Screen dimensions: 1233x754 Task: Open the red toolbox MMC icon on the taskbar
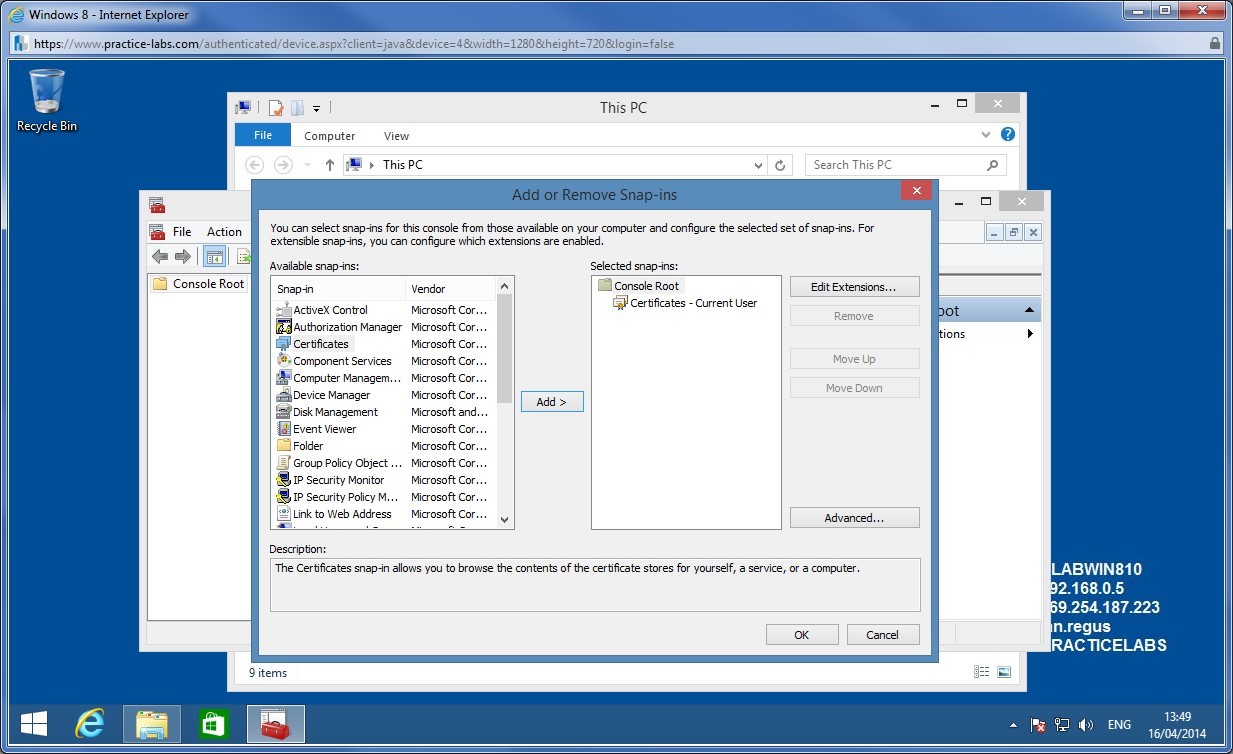pyautogui.click(x=275, y=723)
